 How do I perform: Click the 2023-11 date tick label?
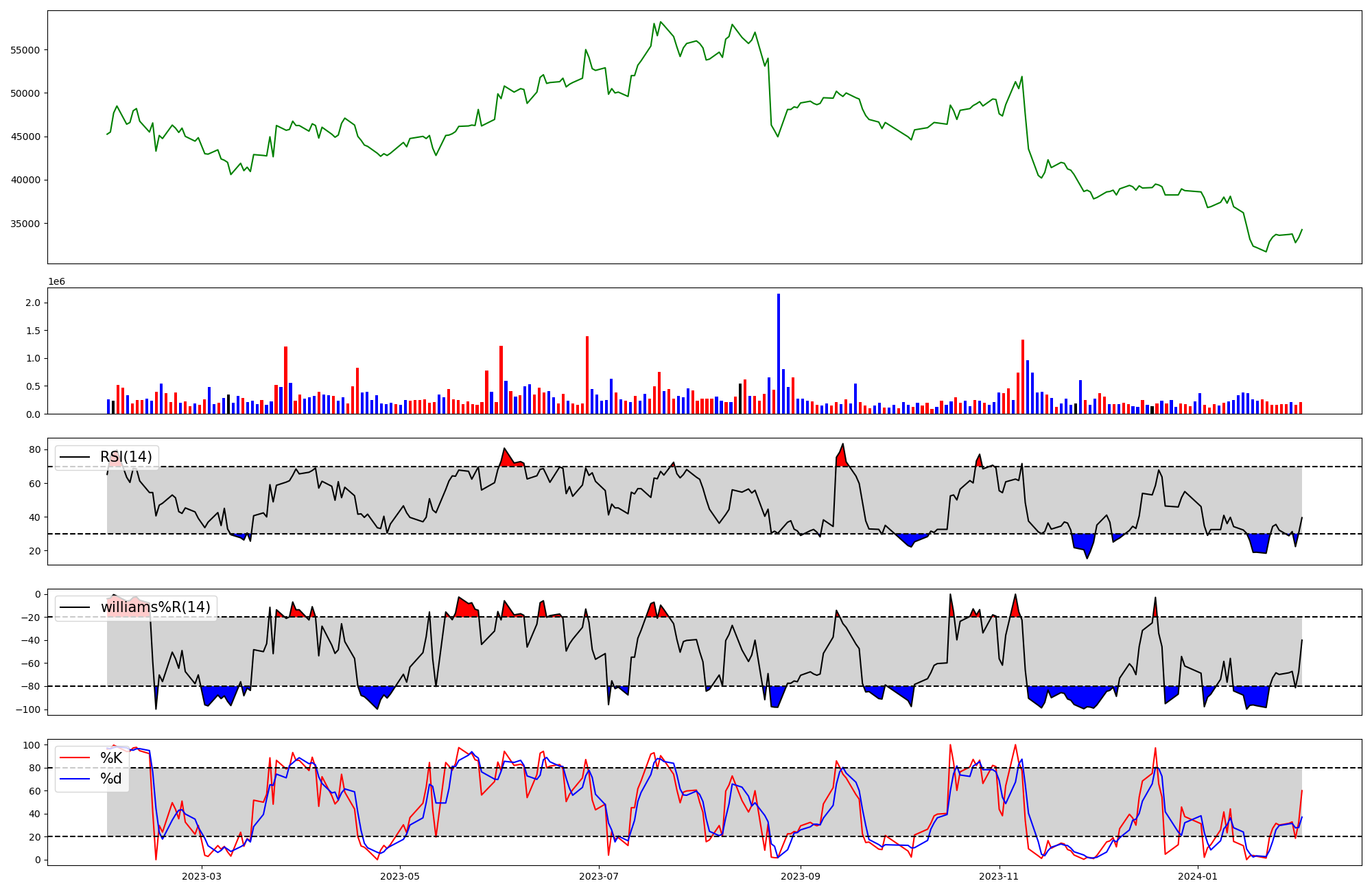tap(999, 876)
